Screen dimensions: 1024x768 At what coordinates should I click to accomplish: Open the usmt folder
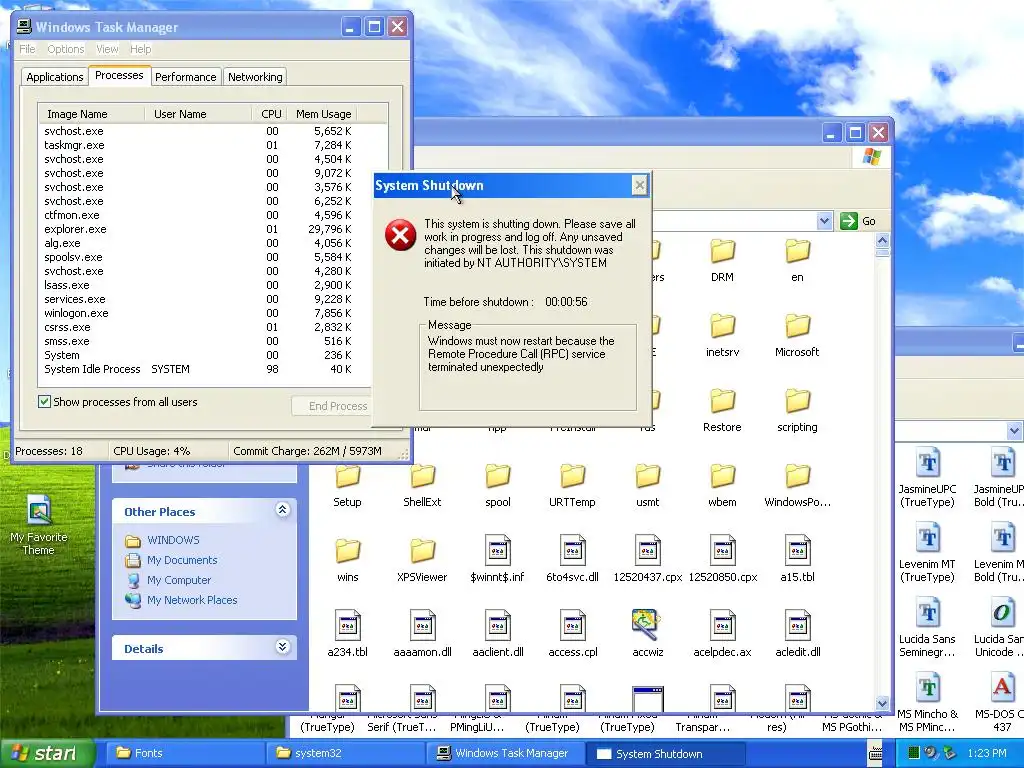pos(648,485)
